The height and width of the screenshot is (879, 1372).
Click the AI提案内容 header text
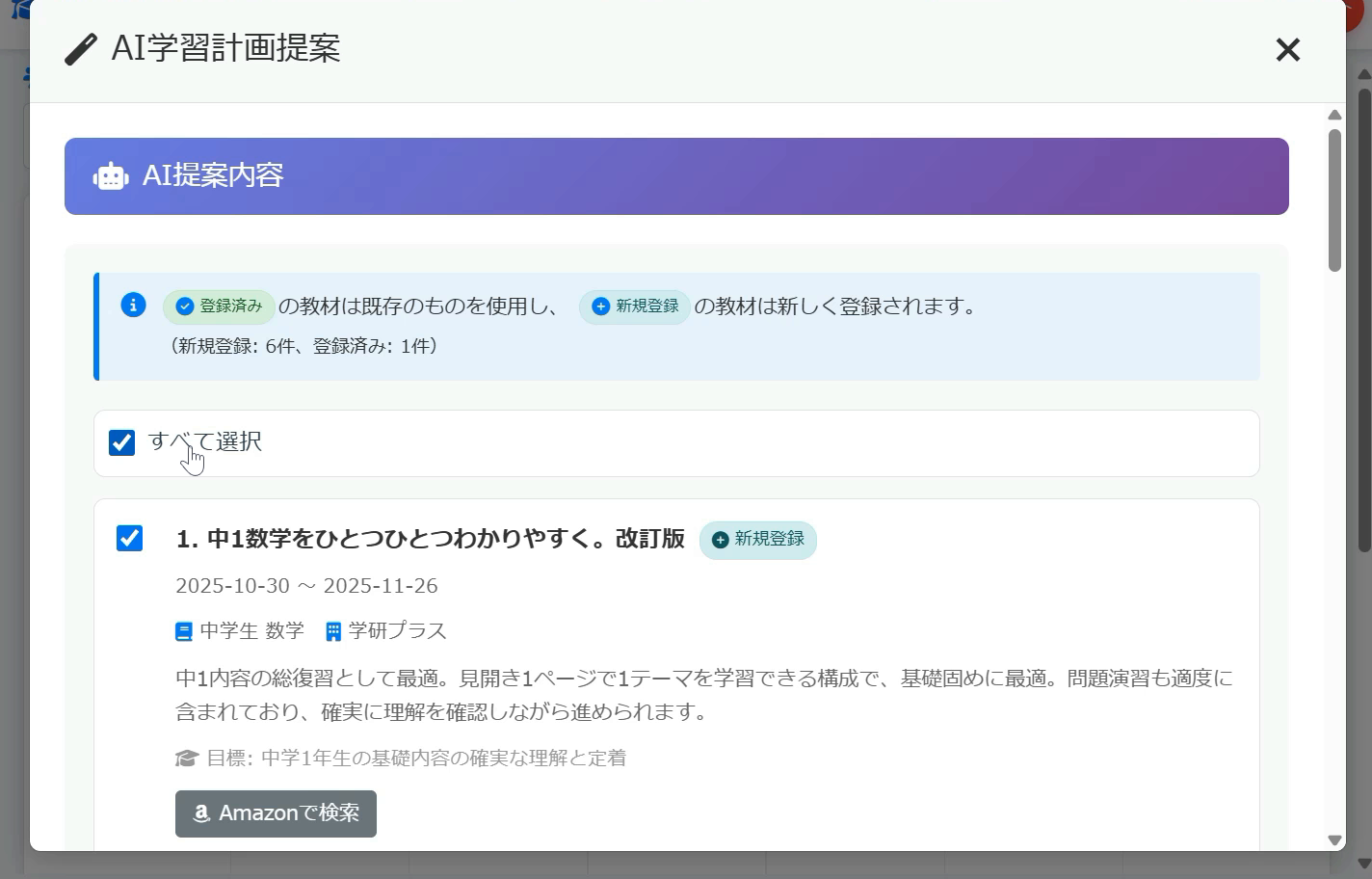[x=213, y=175]
